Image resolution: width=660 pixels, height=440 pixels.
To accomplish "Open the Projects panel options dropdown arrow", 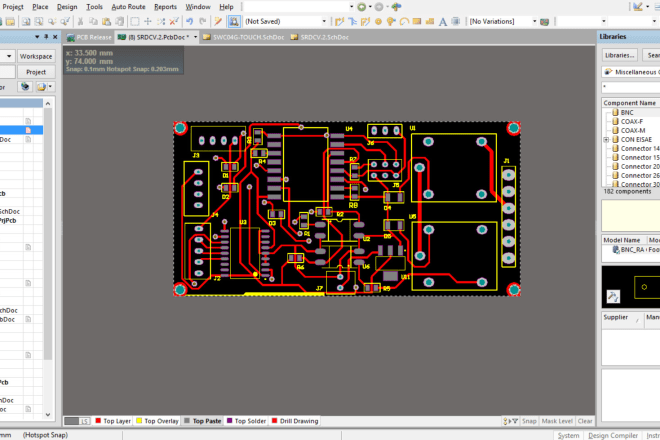I will coord(37,37).
